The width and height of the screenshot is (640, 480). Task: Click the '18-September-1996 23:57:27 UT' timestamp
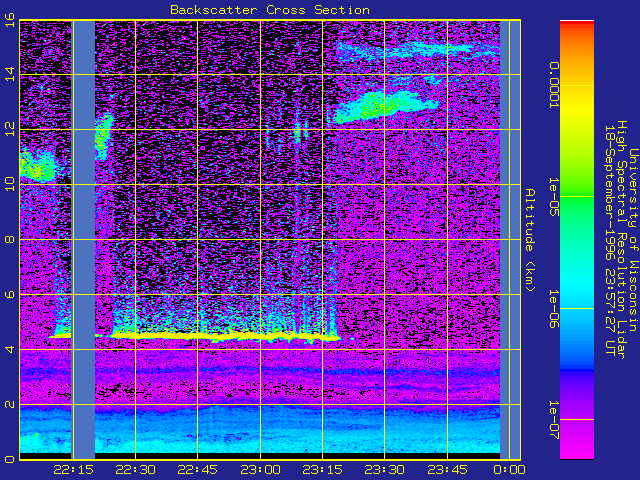609,240
